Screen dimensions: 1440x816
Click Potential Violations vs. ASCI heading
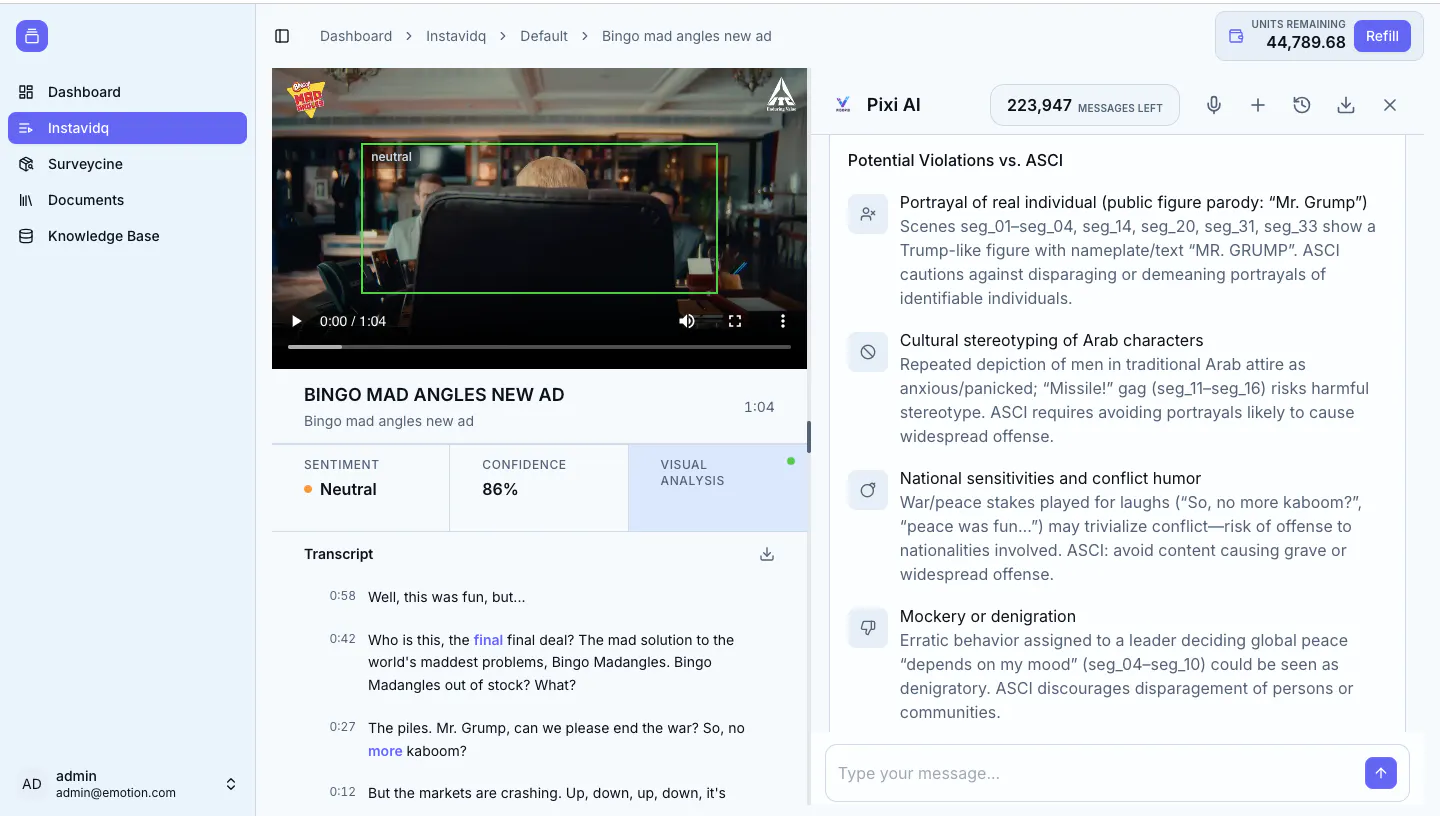tap(955, 160)
